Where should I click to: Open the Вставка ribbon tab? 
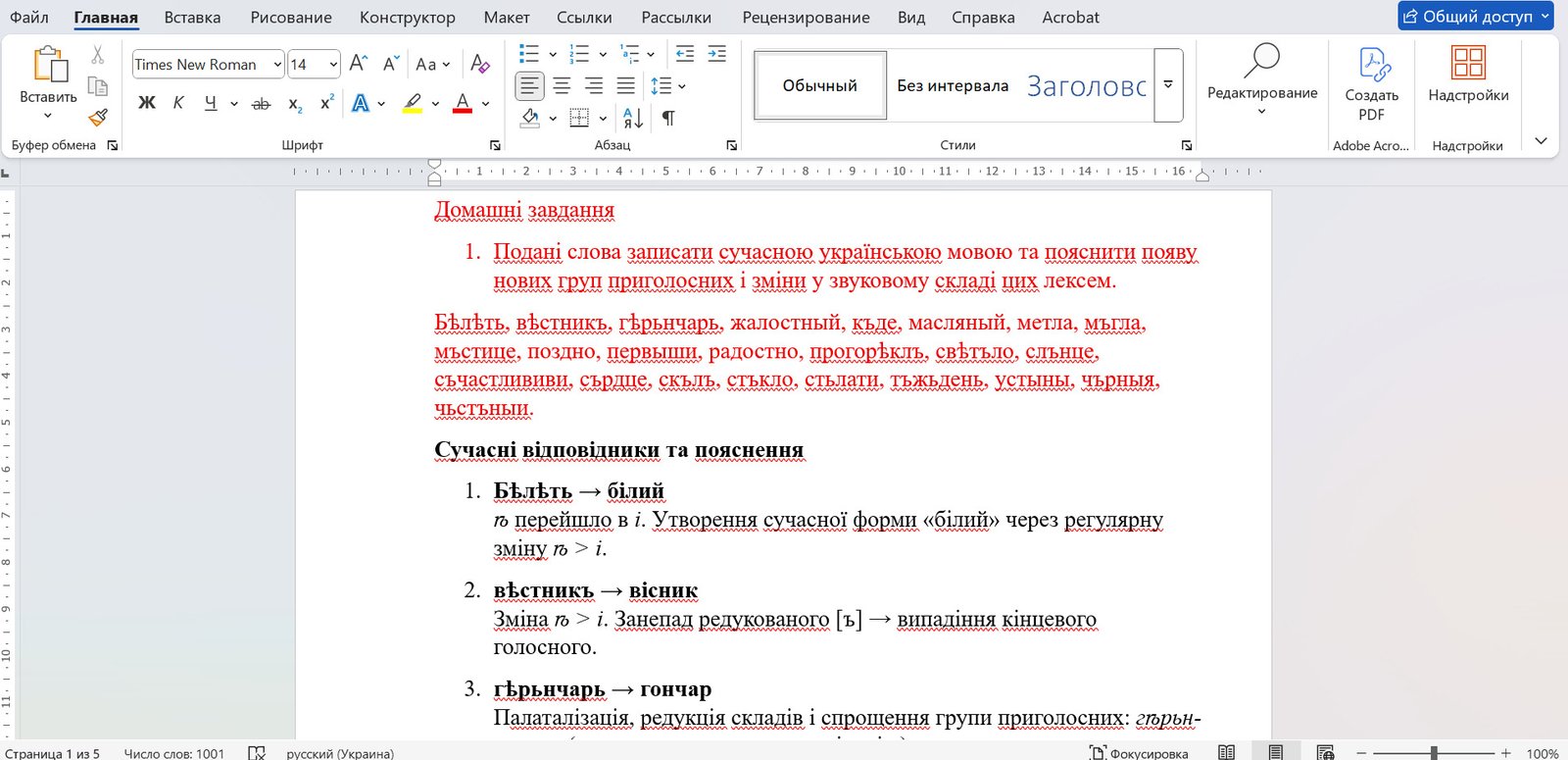pyautogui.click(x=192, y=18)
